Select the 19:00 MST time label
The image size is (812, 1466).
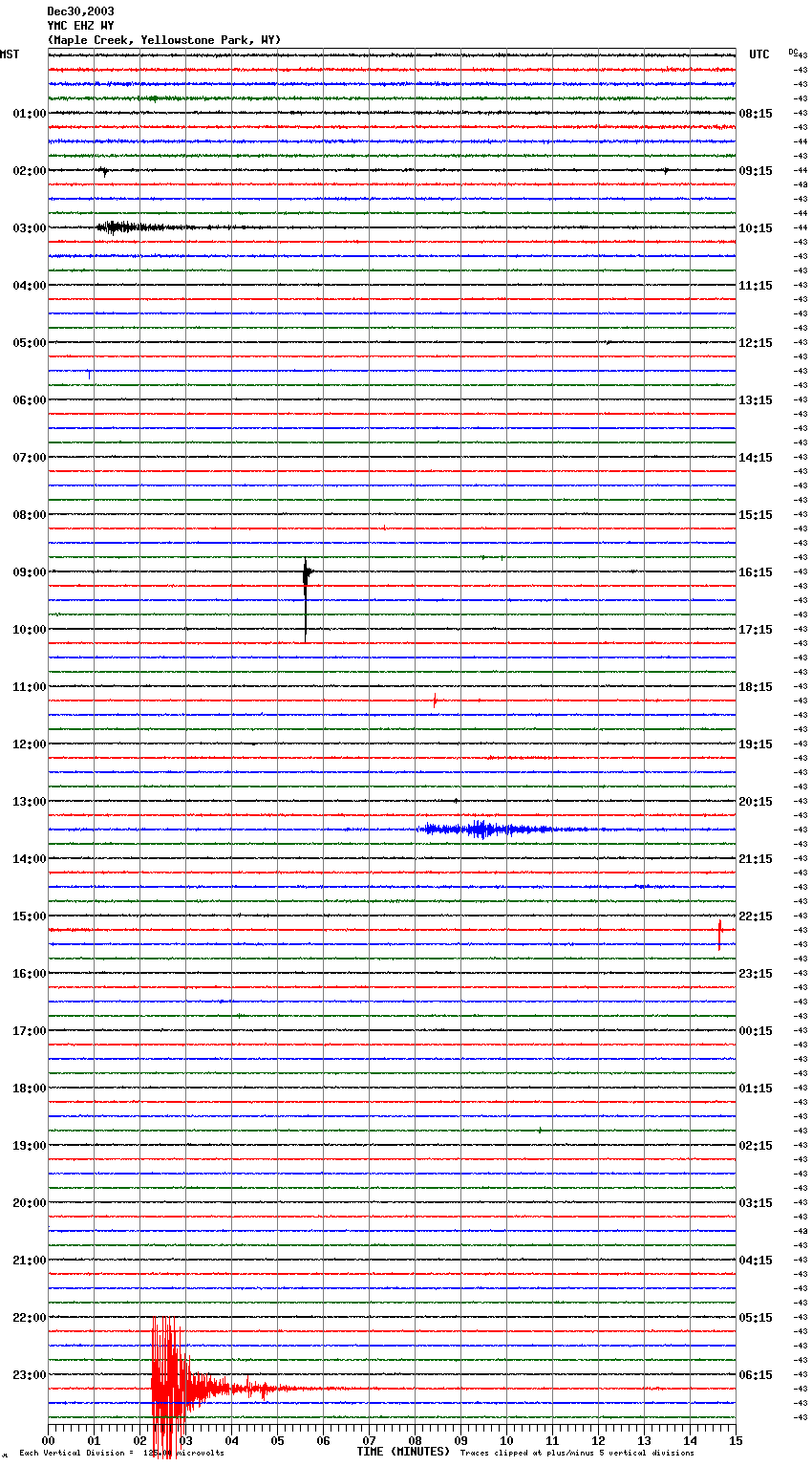click(29, 1146)
